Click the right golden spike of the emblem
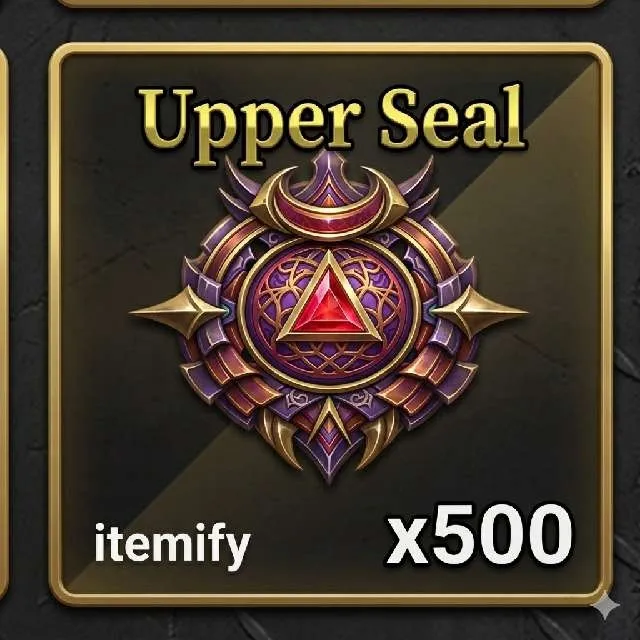Viewport: 640px width, 640px height. point(480,313)
